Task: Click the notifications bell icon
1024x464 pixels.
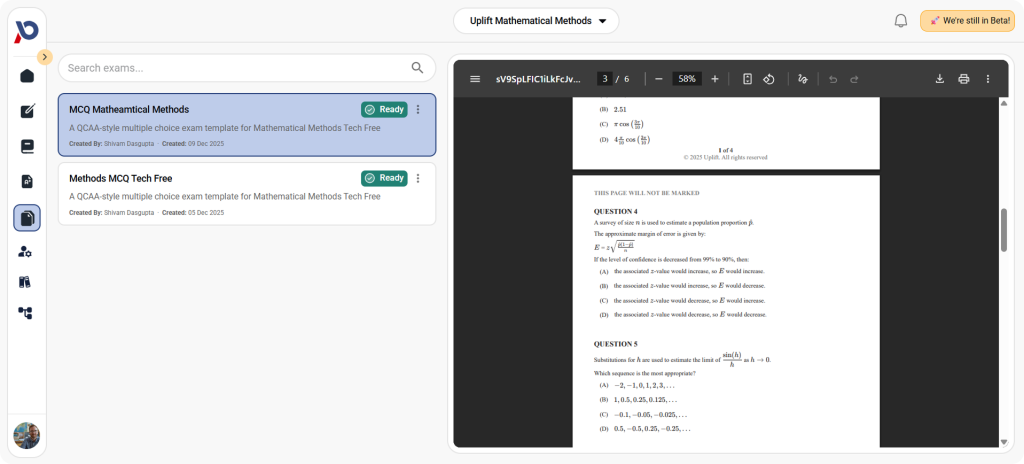Action: point(900,21)
